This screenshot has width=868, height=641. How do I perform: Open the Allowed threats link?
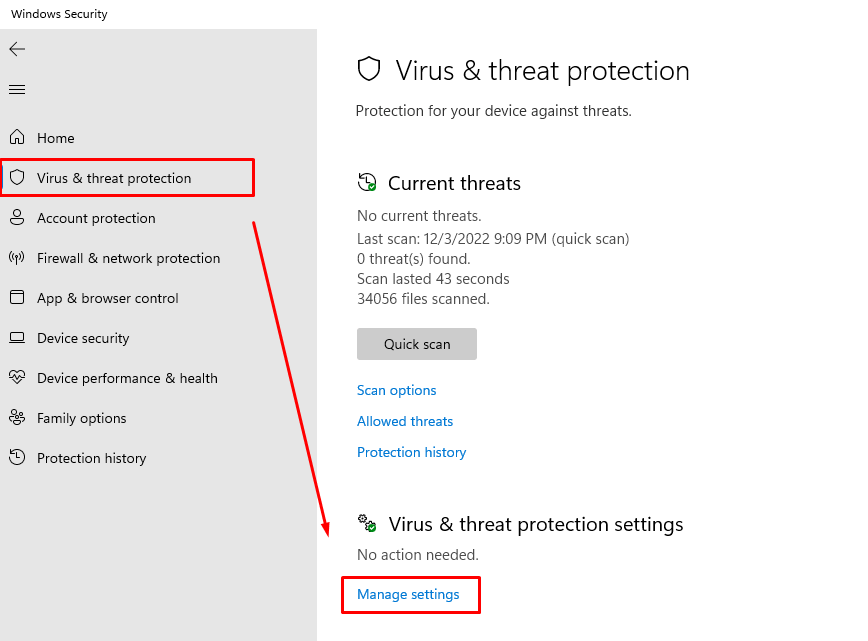405,421
